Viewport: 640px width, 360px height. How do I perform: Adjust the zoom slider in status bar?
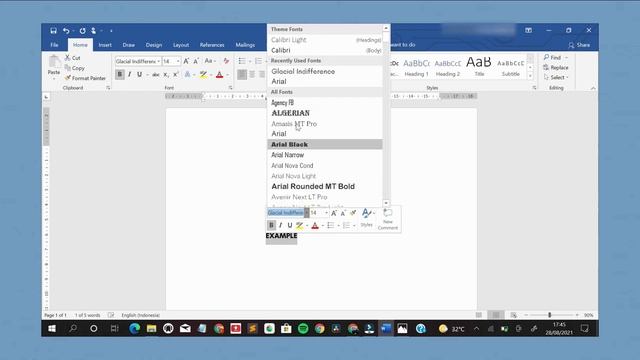[x=550, y=315]
